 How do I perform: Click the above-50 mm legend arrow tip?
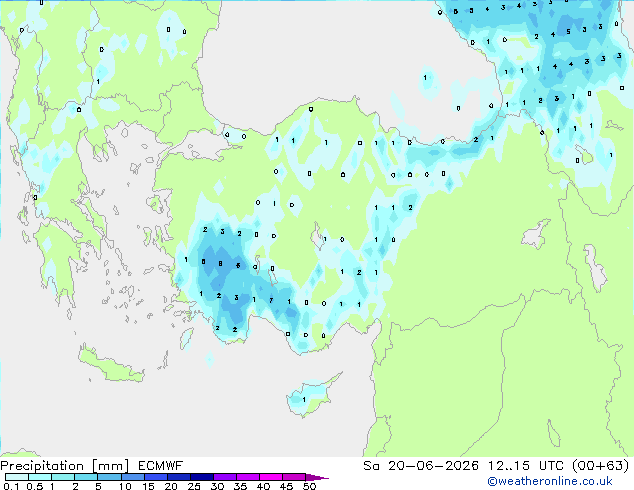[317, 478]
